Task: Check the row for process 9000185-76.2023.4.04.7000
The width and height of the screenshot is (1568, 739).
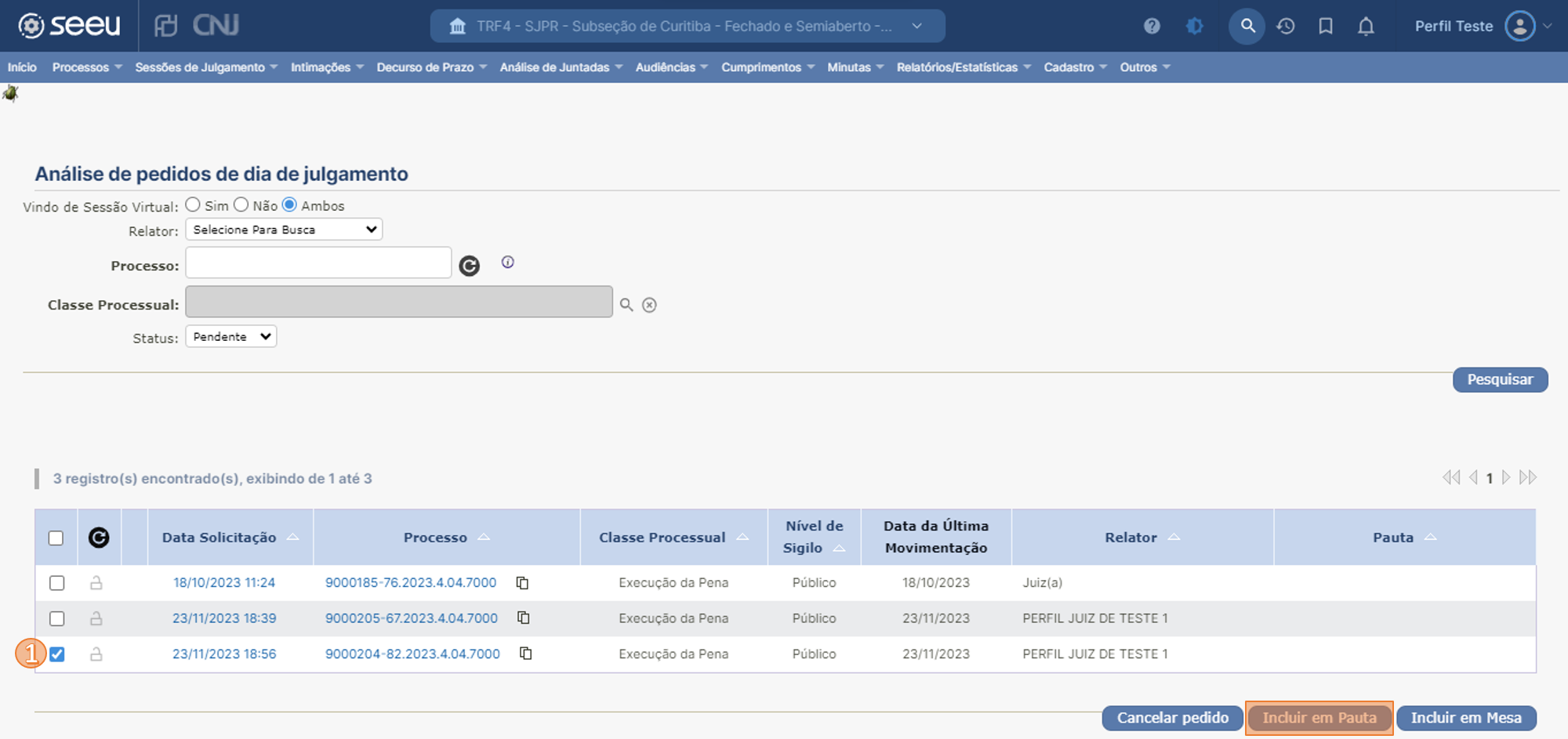Action: click(x=56, y=583)
